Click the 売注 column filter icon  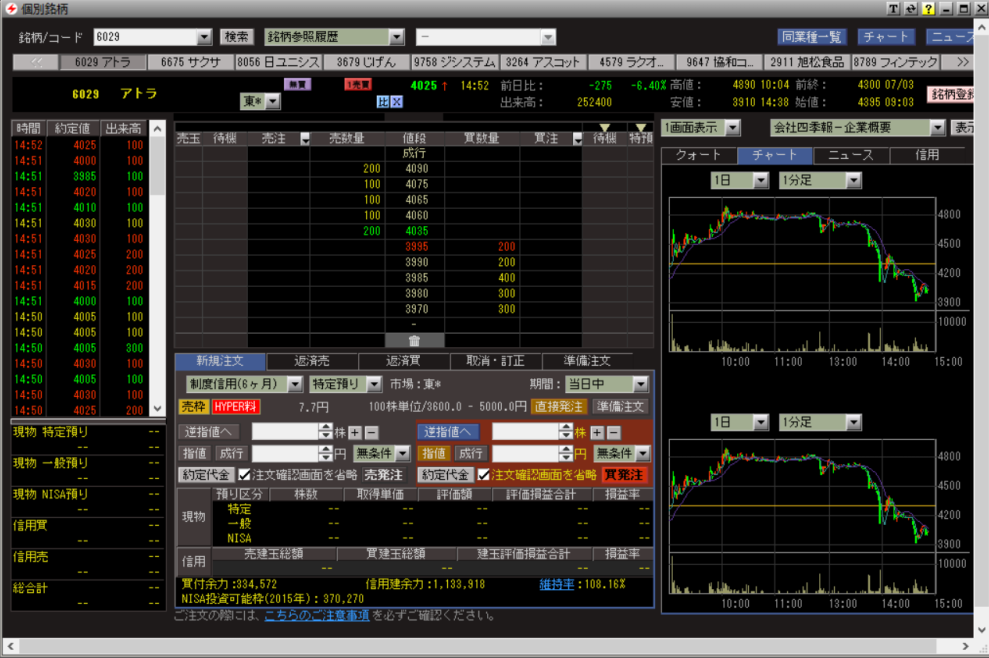(306, 139)
